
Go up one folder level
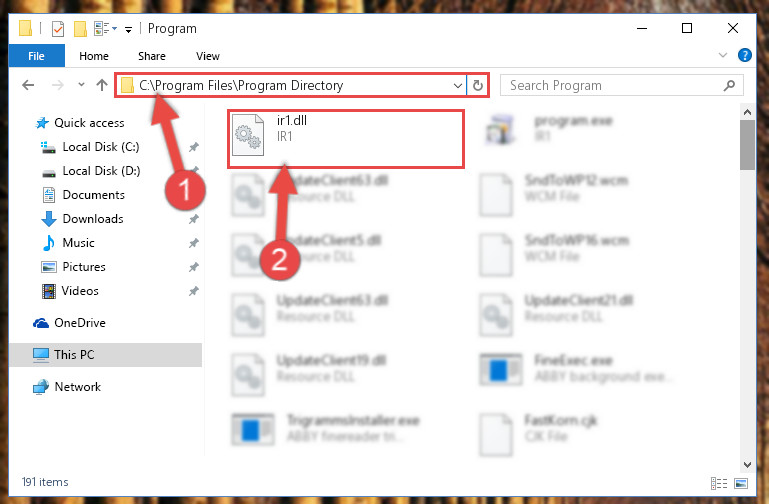click(102, 85)
